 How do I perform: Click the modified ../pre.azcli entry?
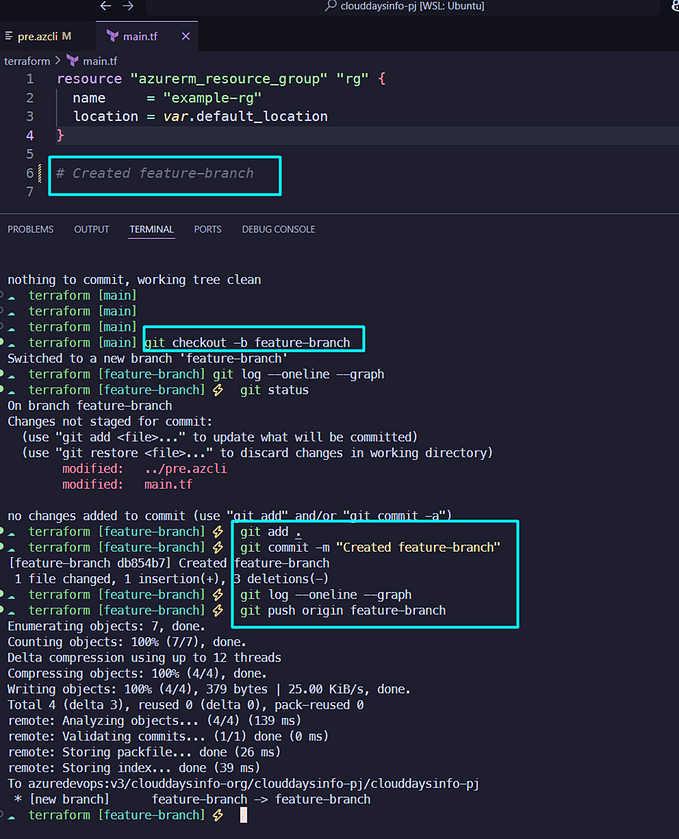(144, 469)
